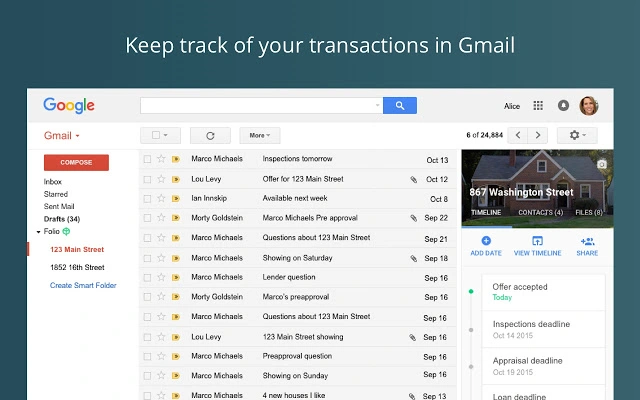Check the Inspections tomorrow email checkbox
Screen dimensions: 640x400
click(147, 159)
